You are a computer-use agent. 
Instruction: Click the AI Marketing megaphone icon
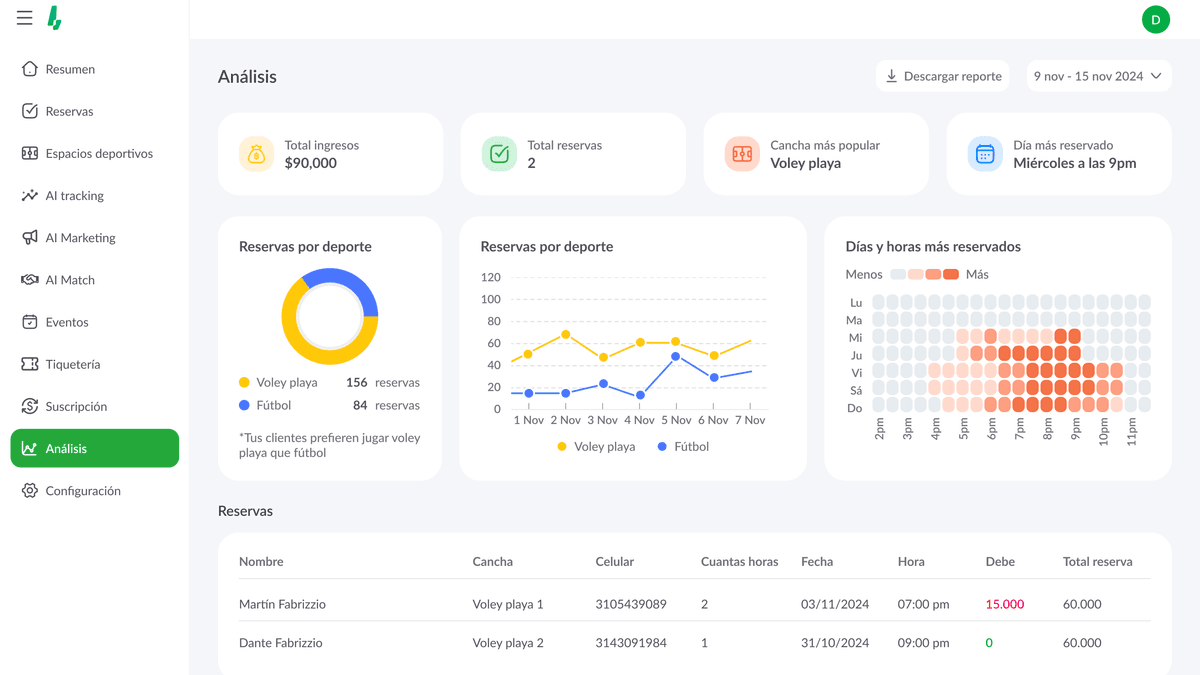tap(30, 238)
